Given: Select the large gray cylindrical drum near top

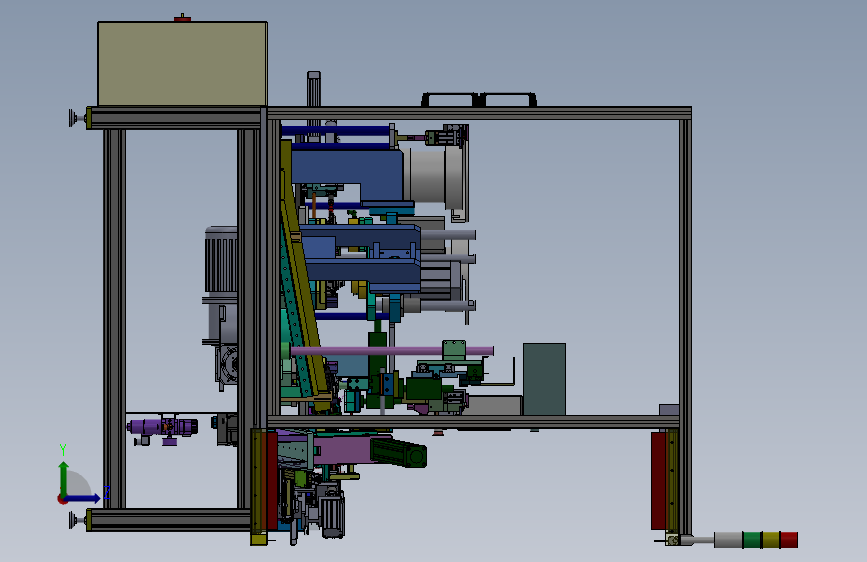Looking at the screenshot, I should [434, 174].
